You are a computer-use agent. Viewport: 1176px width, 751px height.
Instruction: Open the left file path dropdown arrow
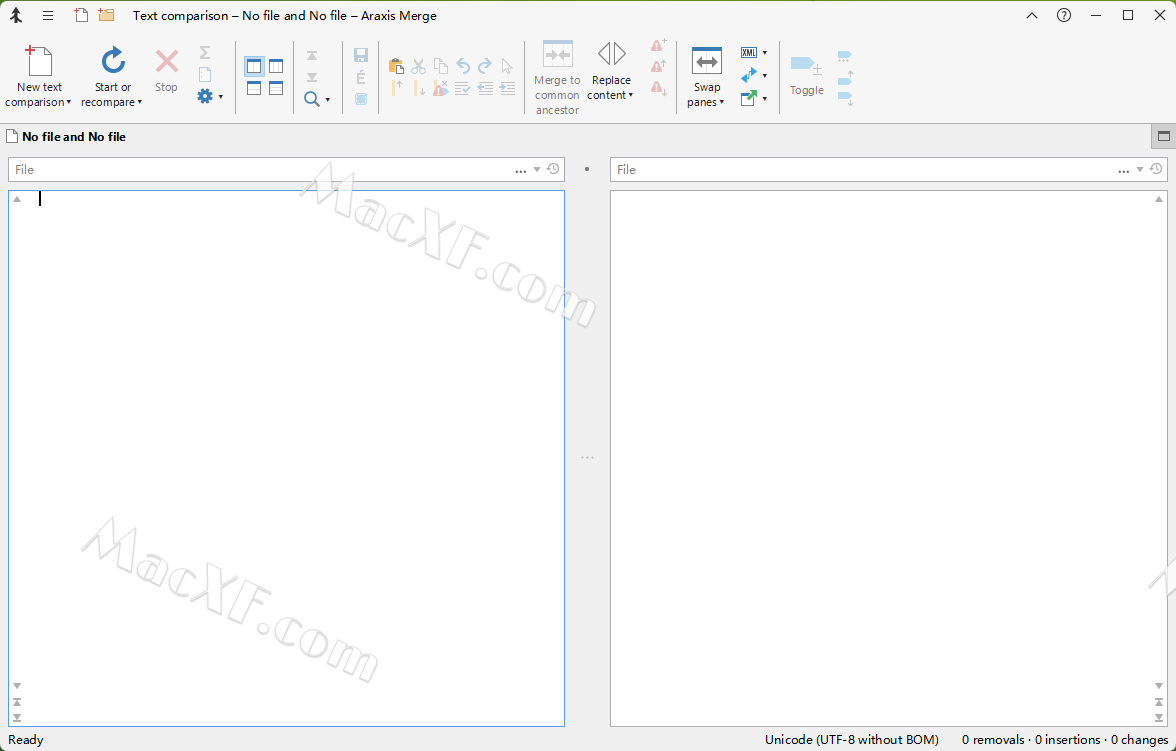537,170
